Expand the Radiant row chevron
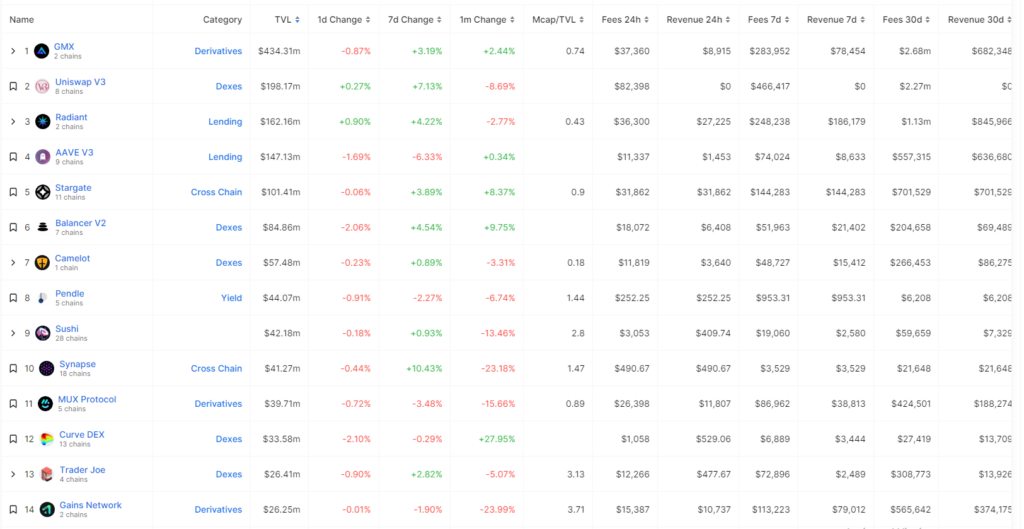The width and height of the screenshot is (1024, 529). click(13, 121)
